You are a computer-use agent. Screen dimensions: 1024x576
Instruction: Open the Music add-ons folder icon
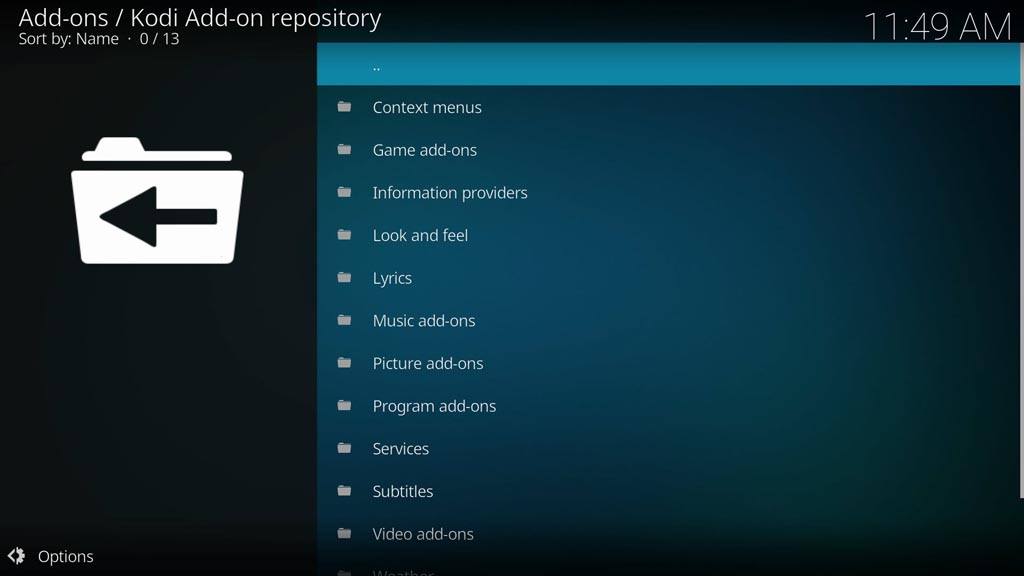344,320
